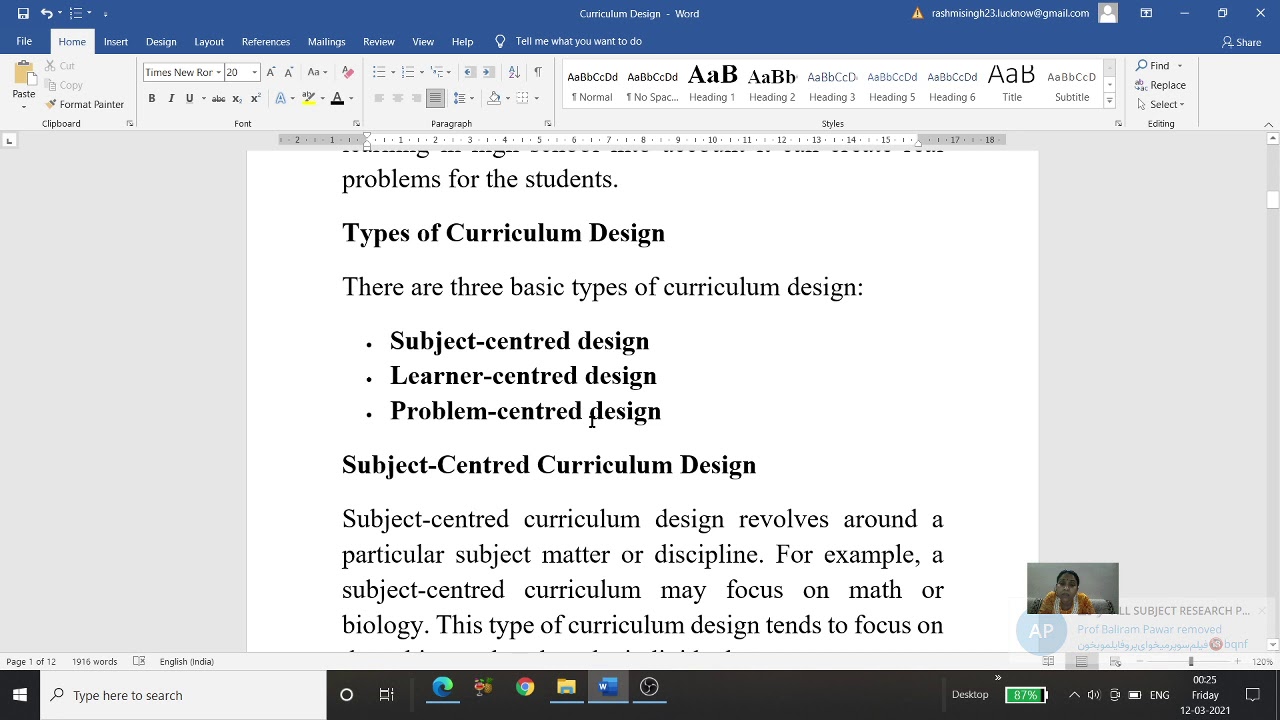Click the Multilevel List icon
The width and height of the screenshot is (1280, 720).
[436, 72]
